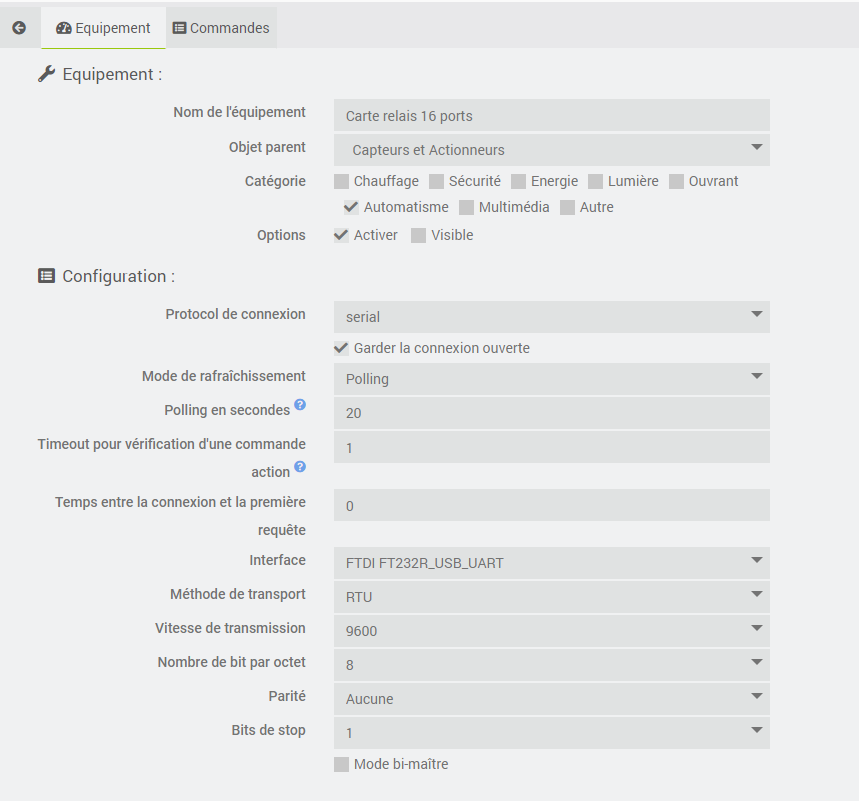
Task: Uncheck the Automatisme category
Action: point(351,208)
